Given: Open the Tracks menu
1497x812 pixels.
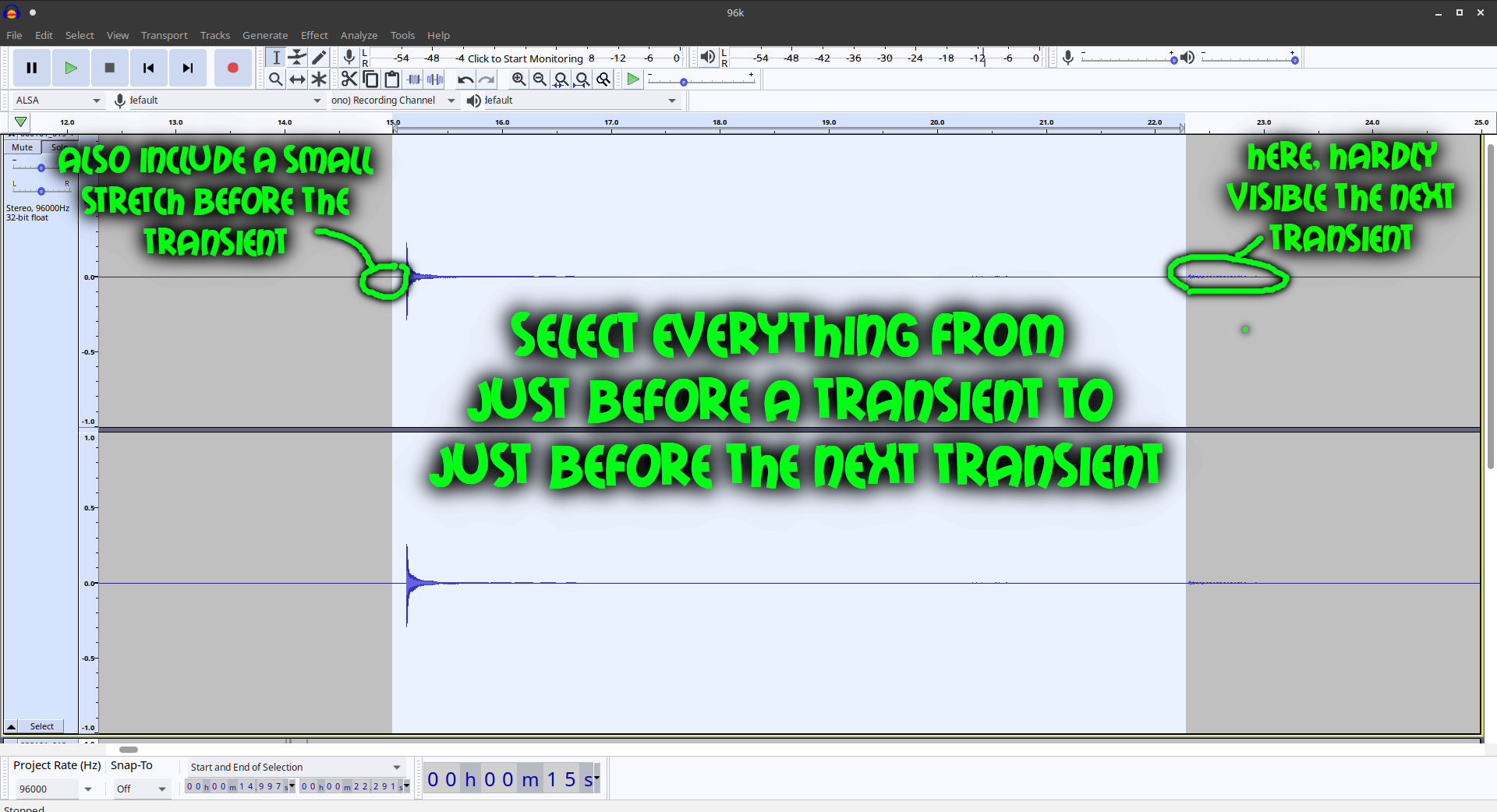Looking at the screenshot, I should (214, 35).
